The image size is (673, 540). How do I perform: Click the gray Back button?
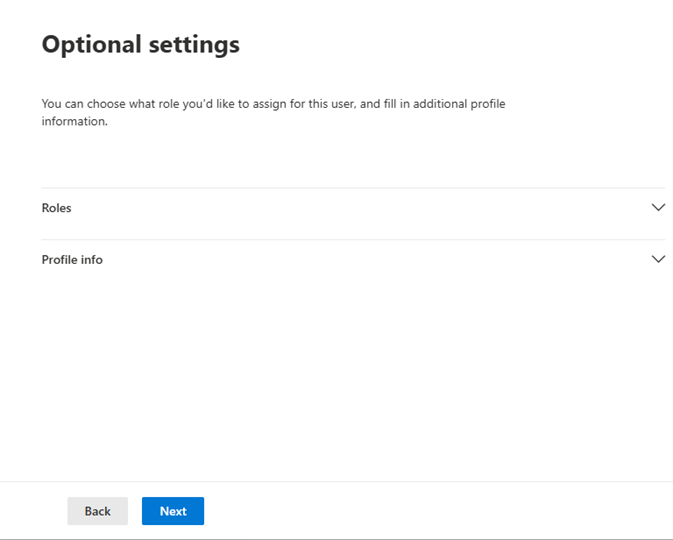coord(97,511)
